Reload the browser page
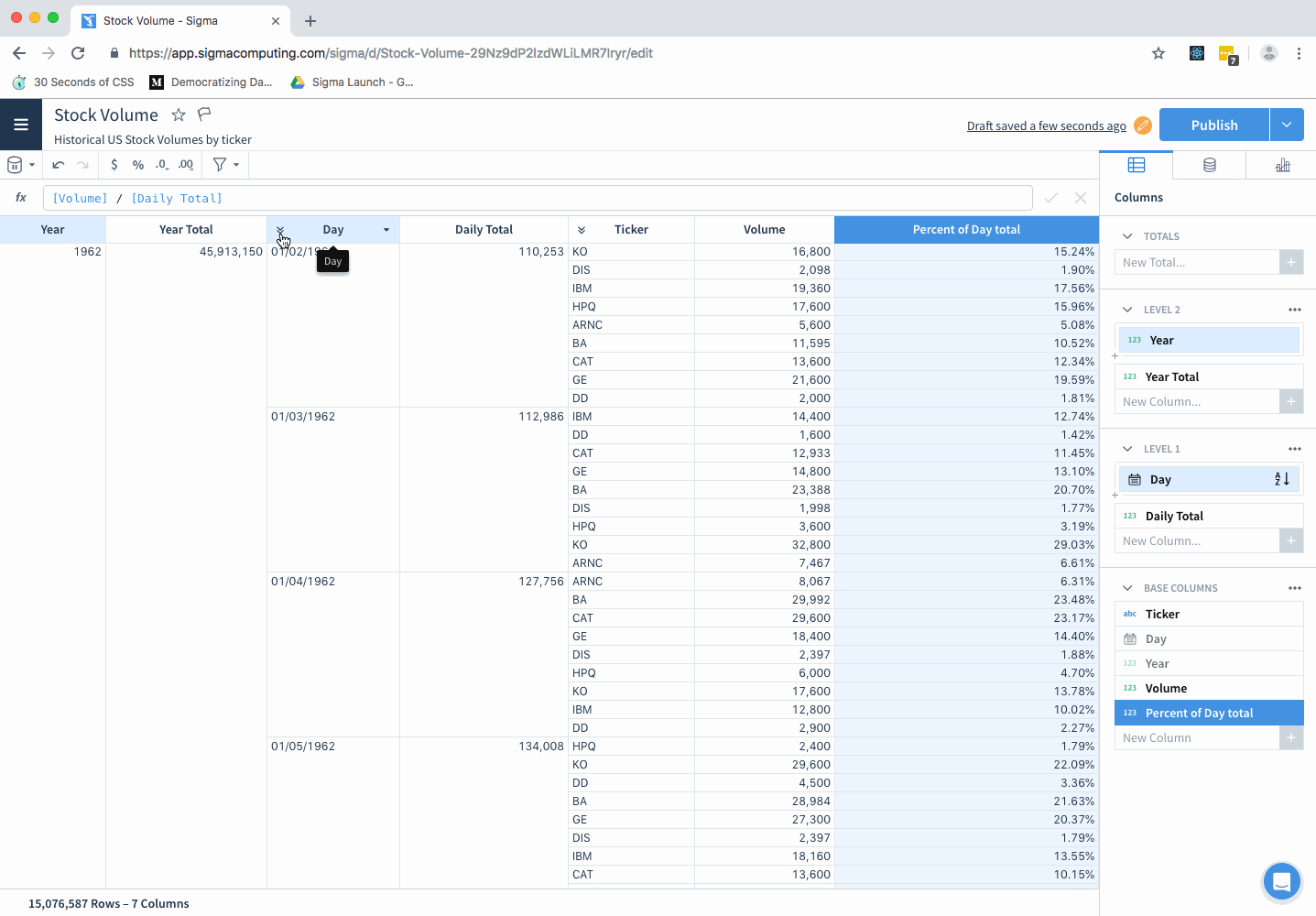Viewport: 1316px width, 916px height. pos(78,53)
